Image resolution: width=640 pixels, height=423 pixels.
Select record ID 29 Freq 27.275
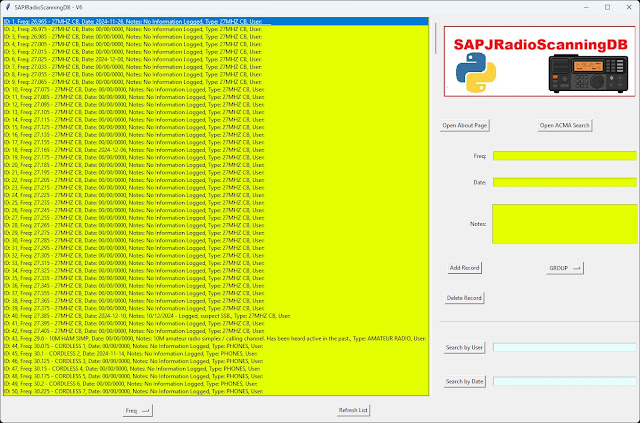click(216, 233)
